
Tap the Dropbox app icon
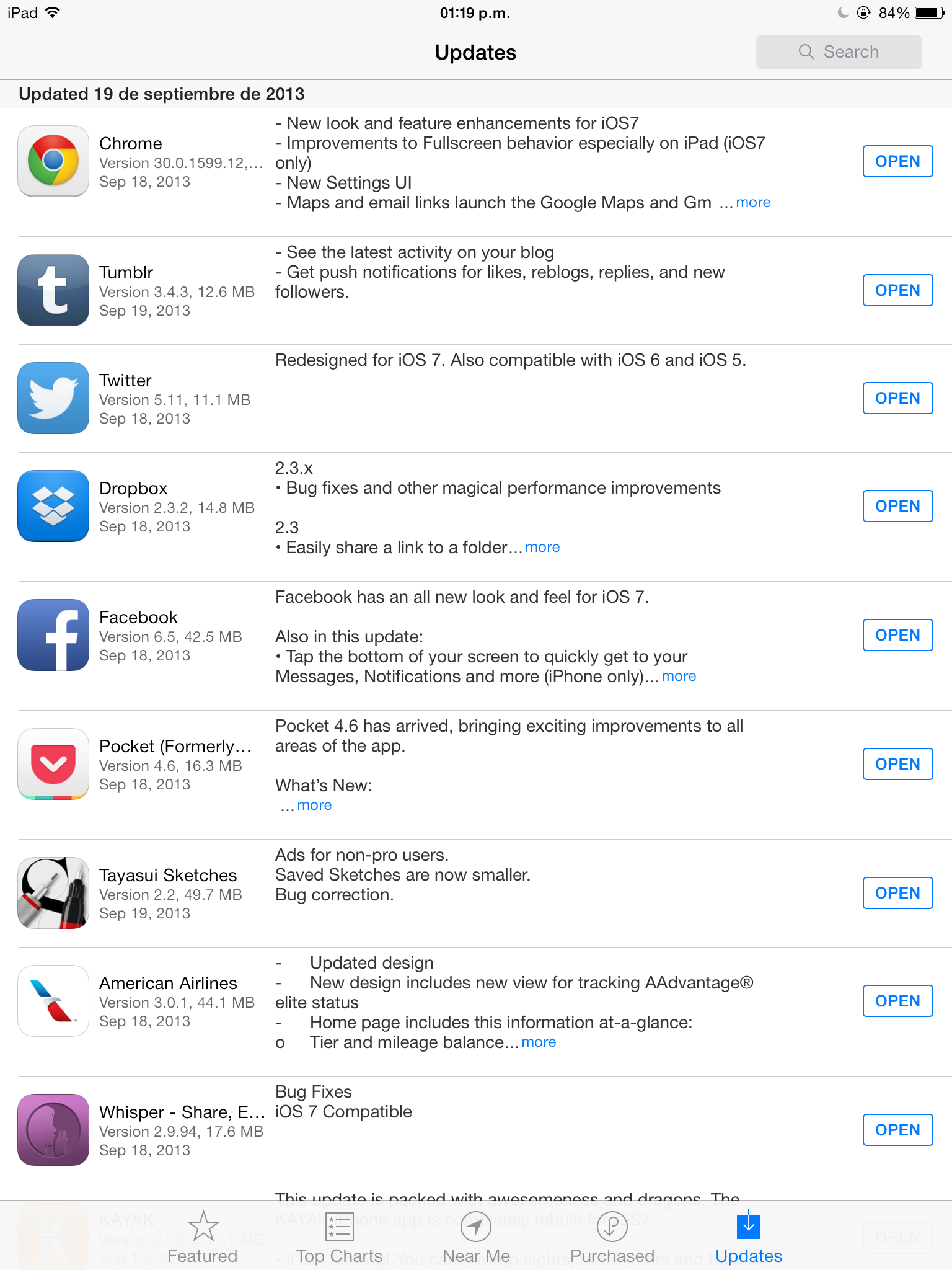(53, 506)
